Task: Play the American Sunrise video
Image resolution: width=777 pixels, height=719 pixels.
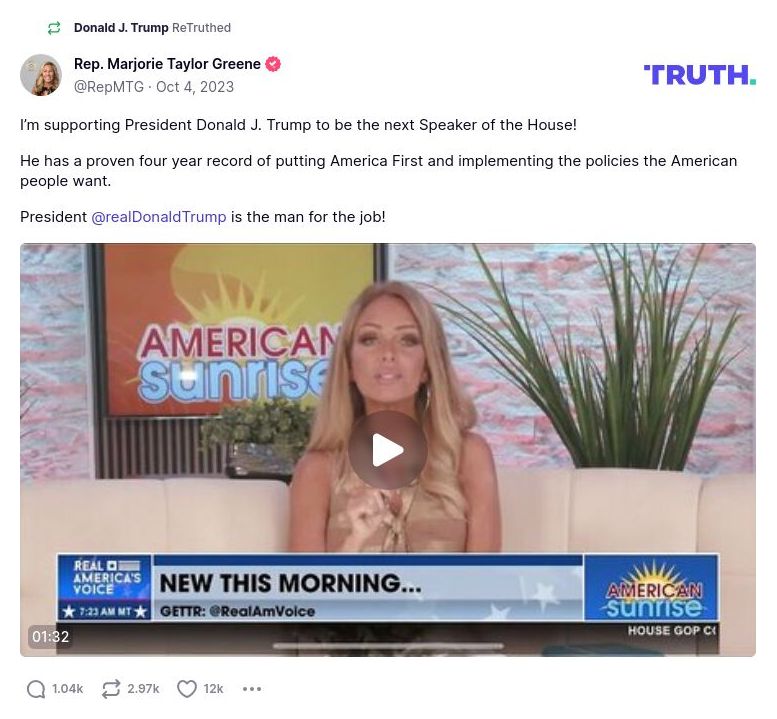Action: (x=387, y=450)
